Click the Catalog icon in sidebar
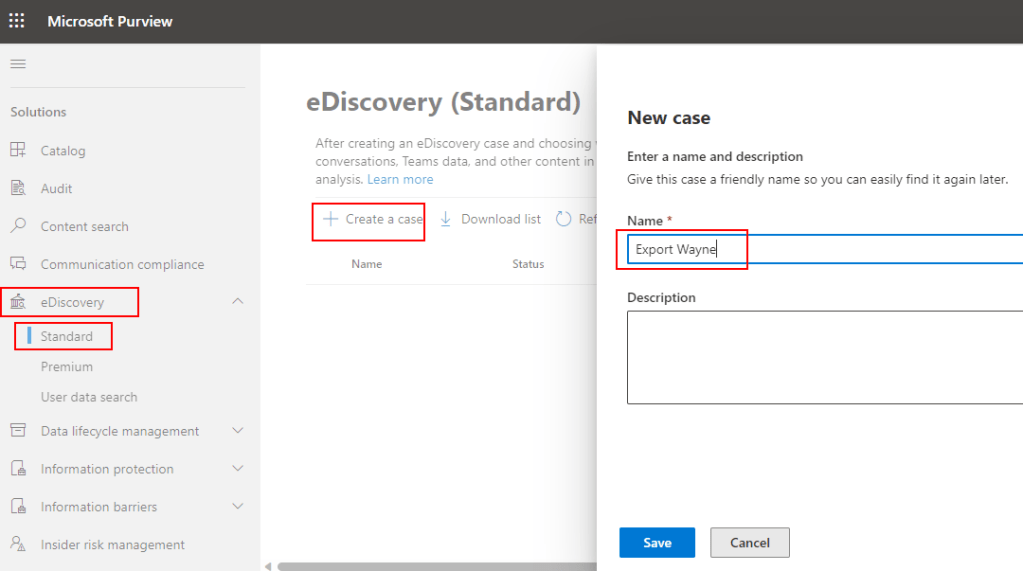The height and width of the screenshot is (571, 1023). (x=18, y=150)
